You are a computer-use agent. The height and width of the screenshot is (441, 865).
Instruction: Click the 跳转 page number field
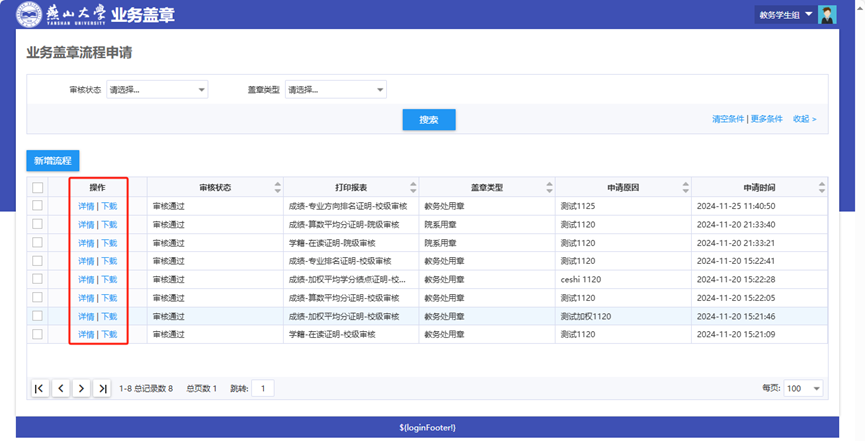tap(262, 388)
